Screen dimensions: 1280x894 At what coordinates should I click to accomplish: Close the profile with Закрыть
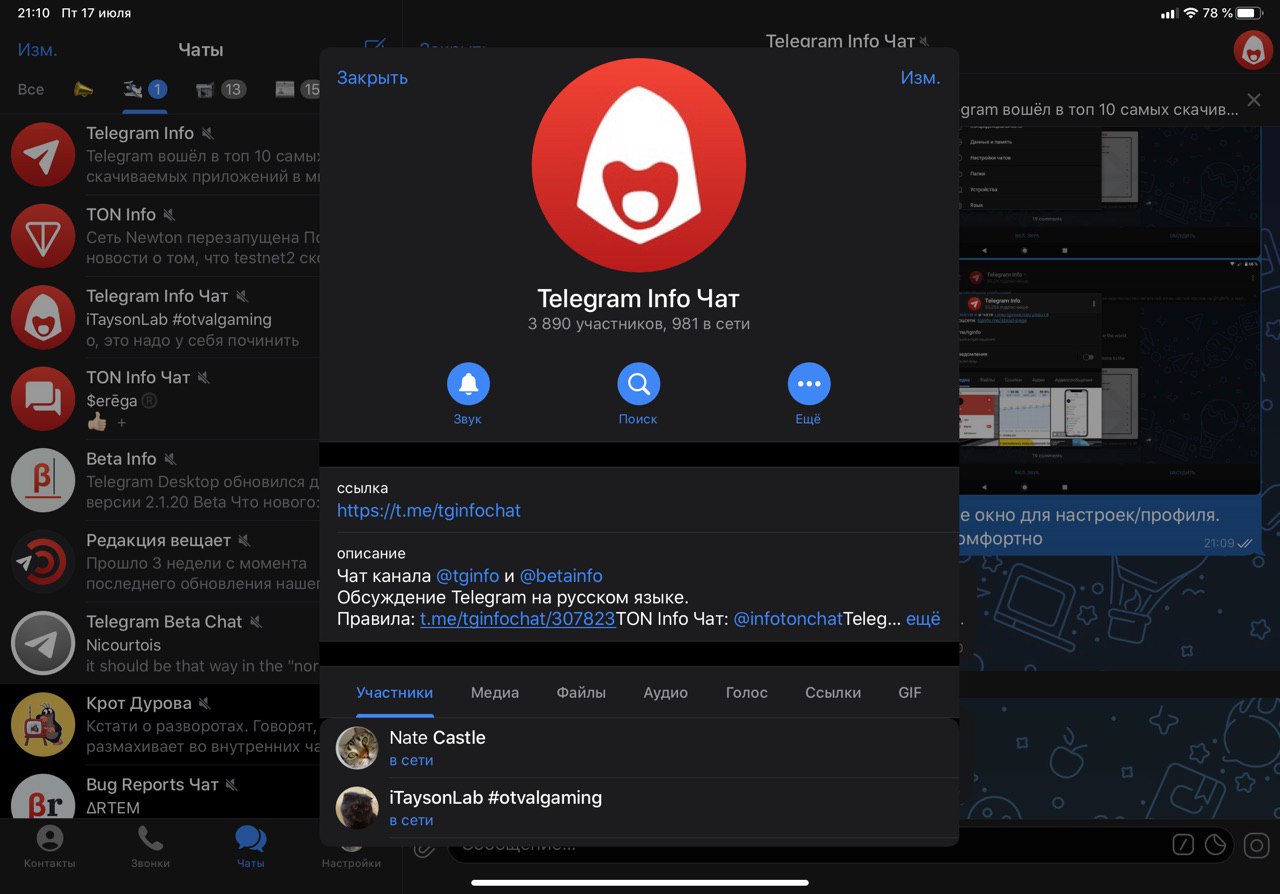pyautogui.click(x=372, y=78)
